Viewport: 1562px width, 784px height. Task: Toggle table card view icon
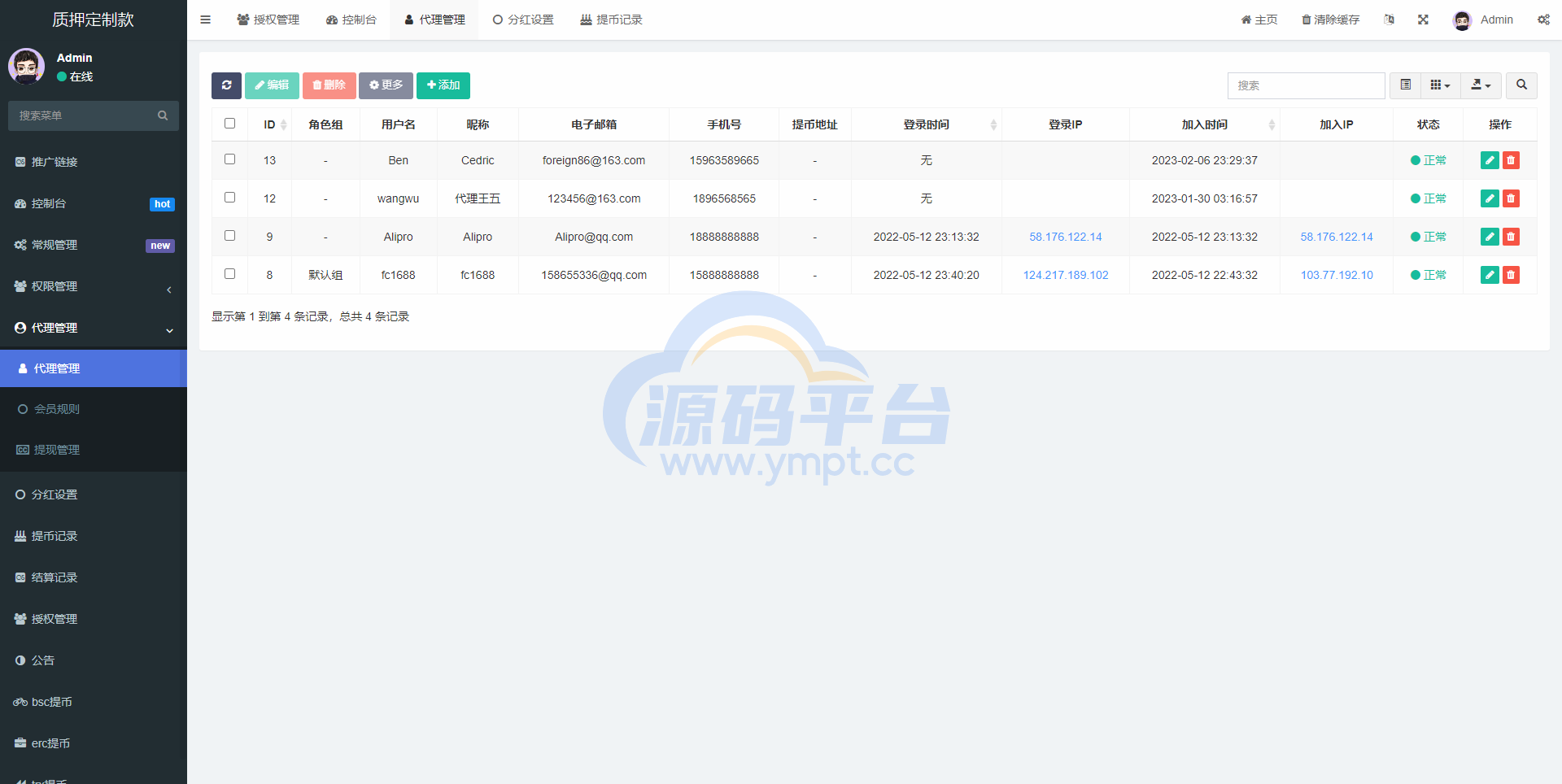tap(1405, 85)
